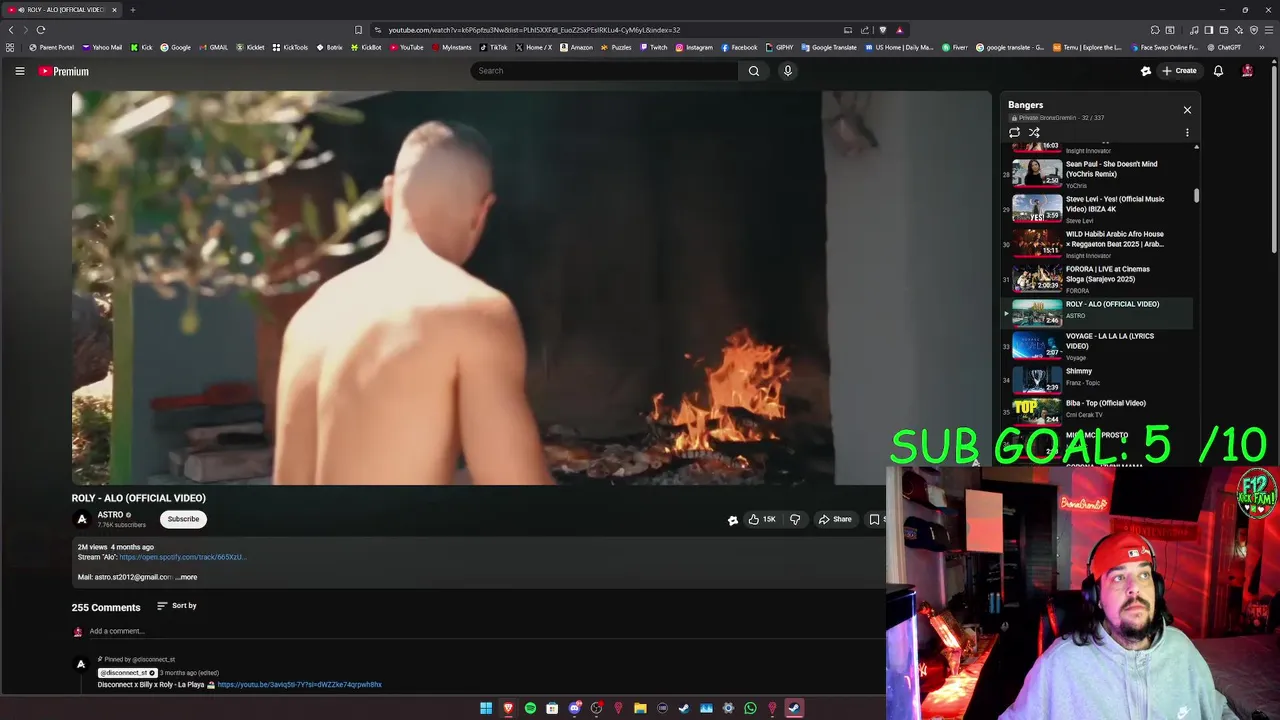Save video to playlist bookmark icon
This screenshot has width=1280, height=720.
click(875, 519)
